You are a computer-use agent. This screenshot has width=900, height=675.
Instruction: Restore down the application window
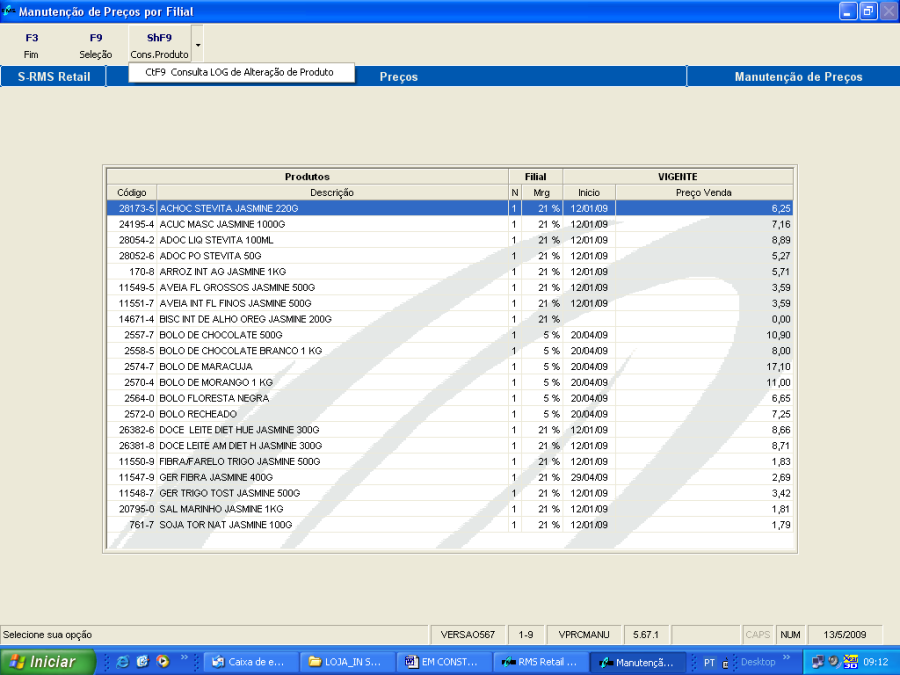click(868, 11)
